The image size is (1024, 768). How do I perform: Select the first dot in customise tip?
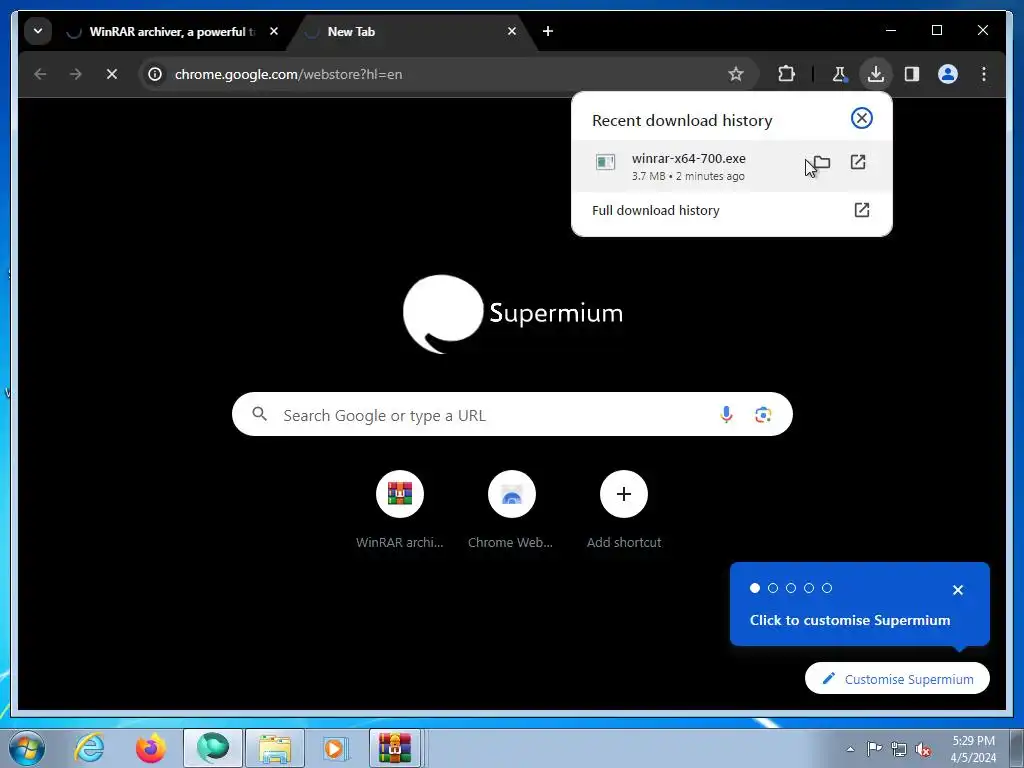pos(755,588)
